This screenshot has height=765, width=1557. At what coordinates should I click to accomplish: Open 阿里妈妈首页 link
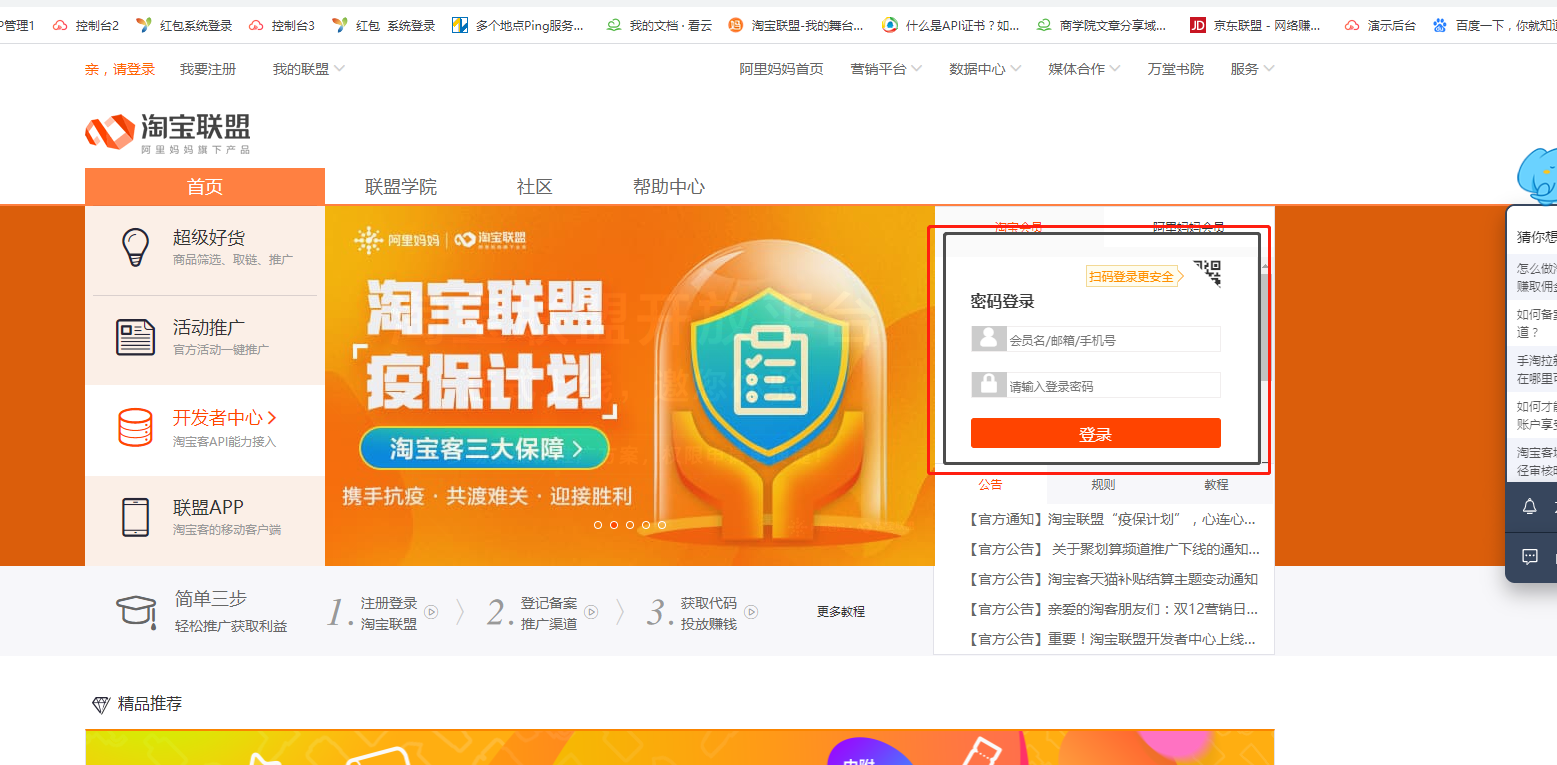point(782,69)
